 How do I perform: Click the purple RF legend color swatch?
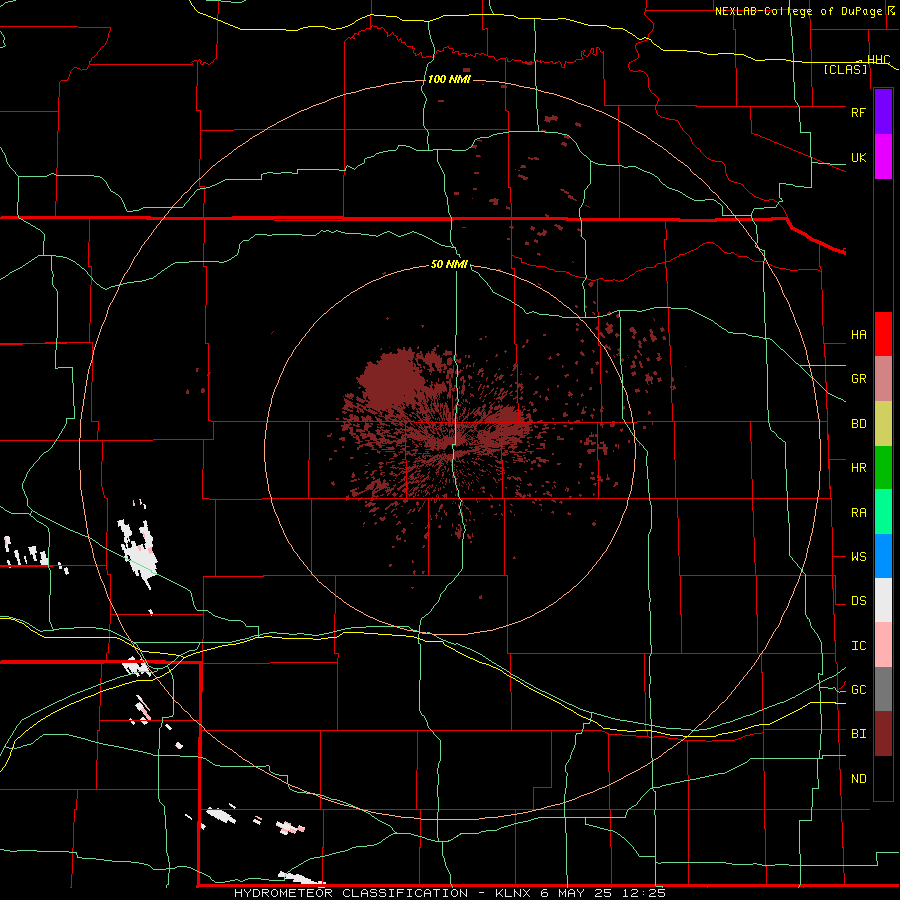tap(883, 112)
